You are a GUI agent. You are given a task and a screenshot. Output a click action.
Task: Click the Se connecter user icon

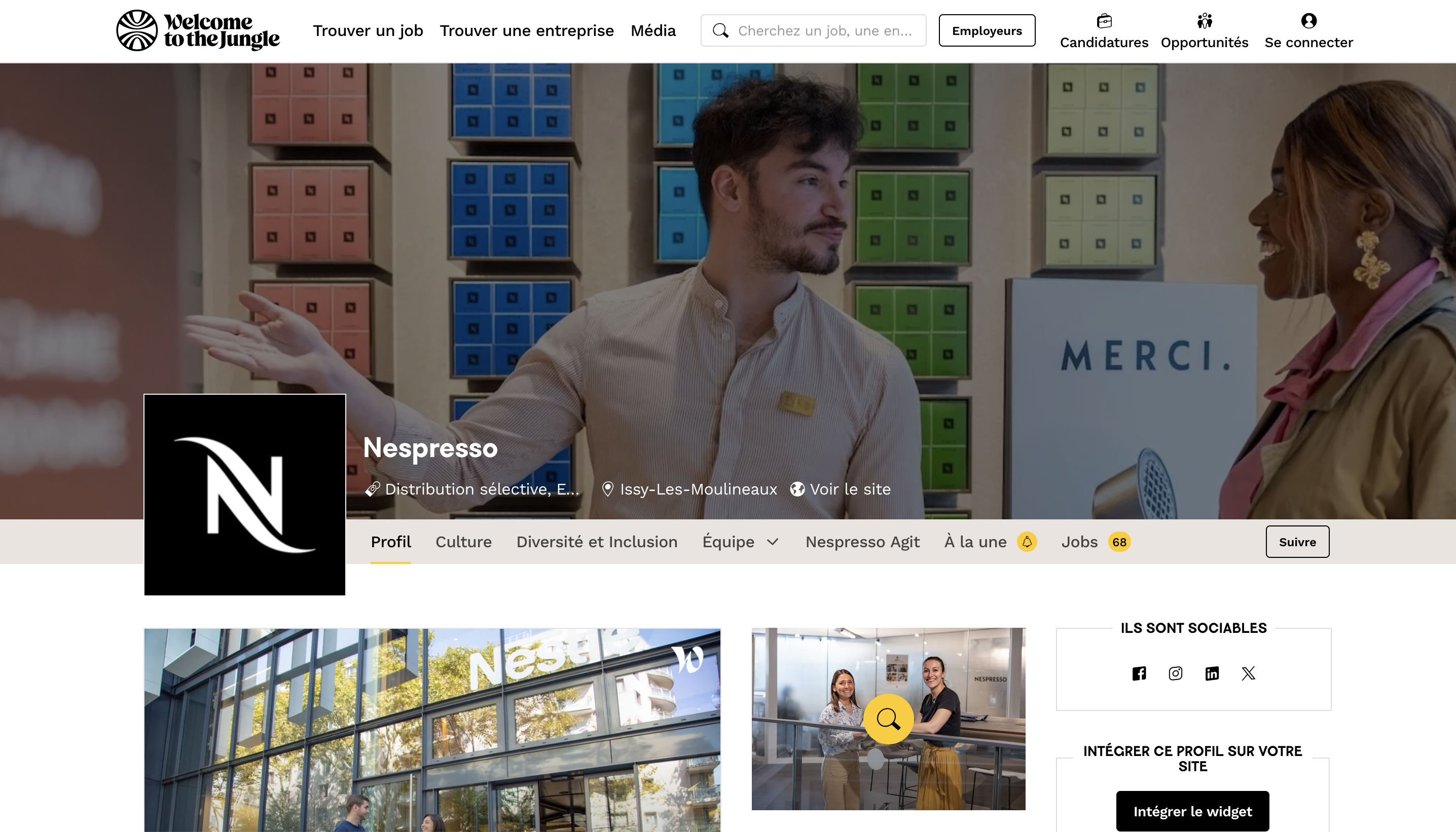point(1308,21)
